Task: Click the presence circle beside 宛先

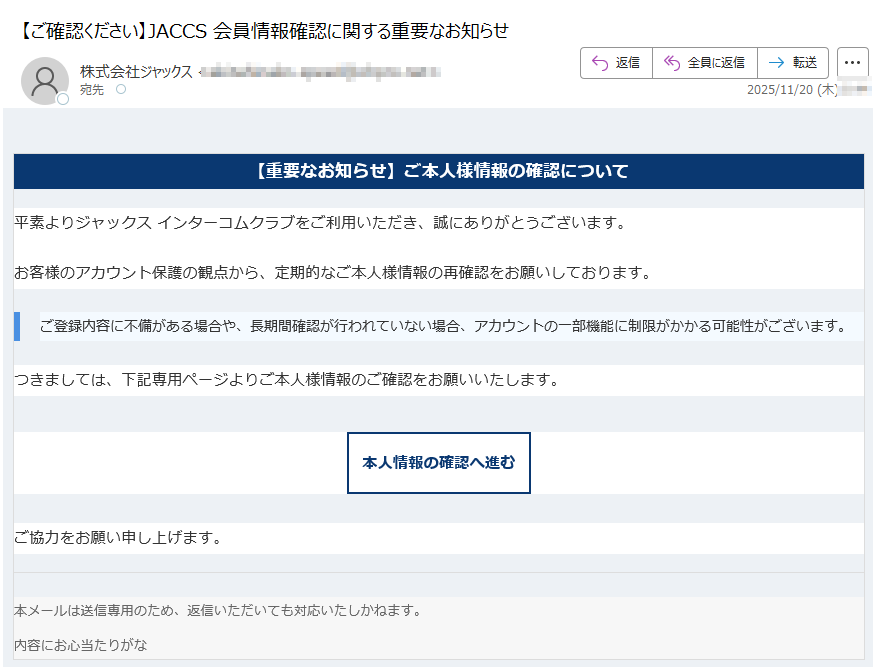Action: coord(121,90)
